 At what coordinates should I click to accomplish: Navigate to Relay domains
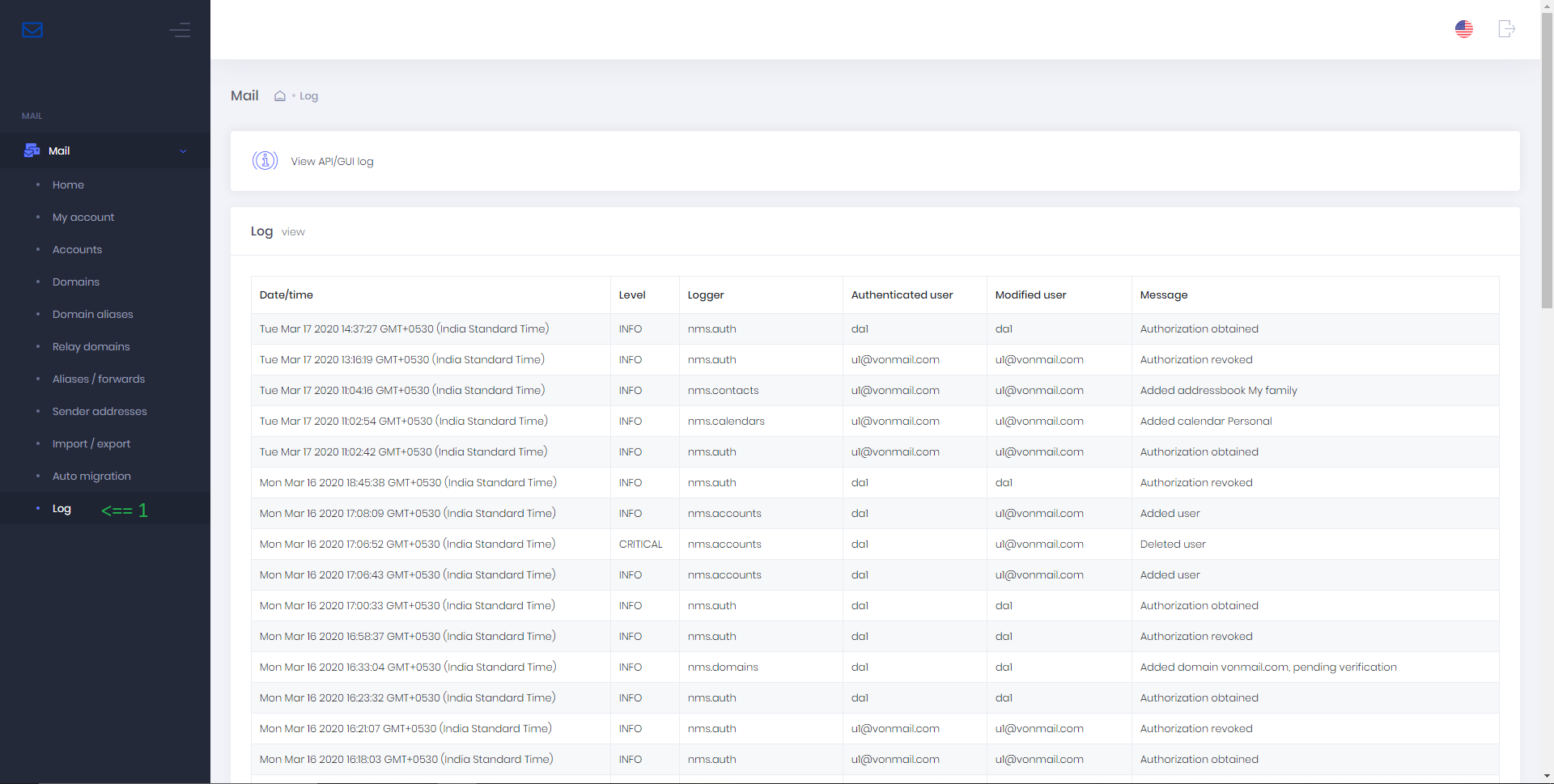click(x=91, y=347)
